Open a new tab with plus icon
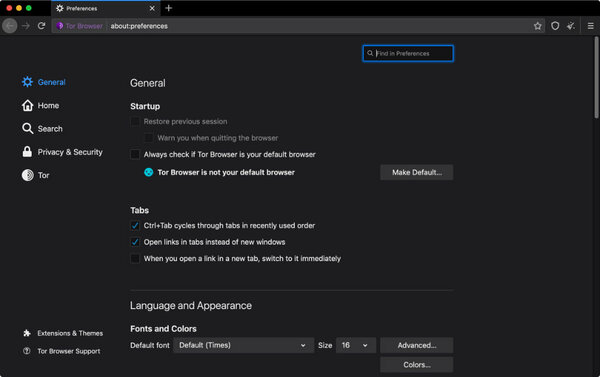The width and height of the screenshot is (600, 377). pos(168,8)
